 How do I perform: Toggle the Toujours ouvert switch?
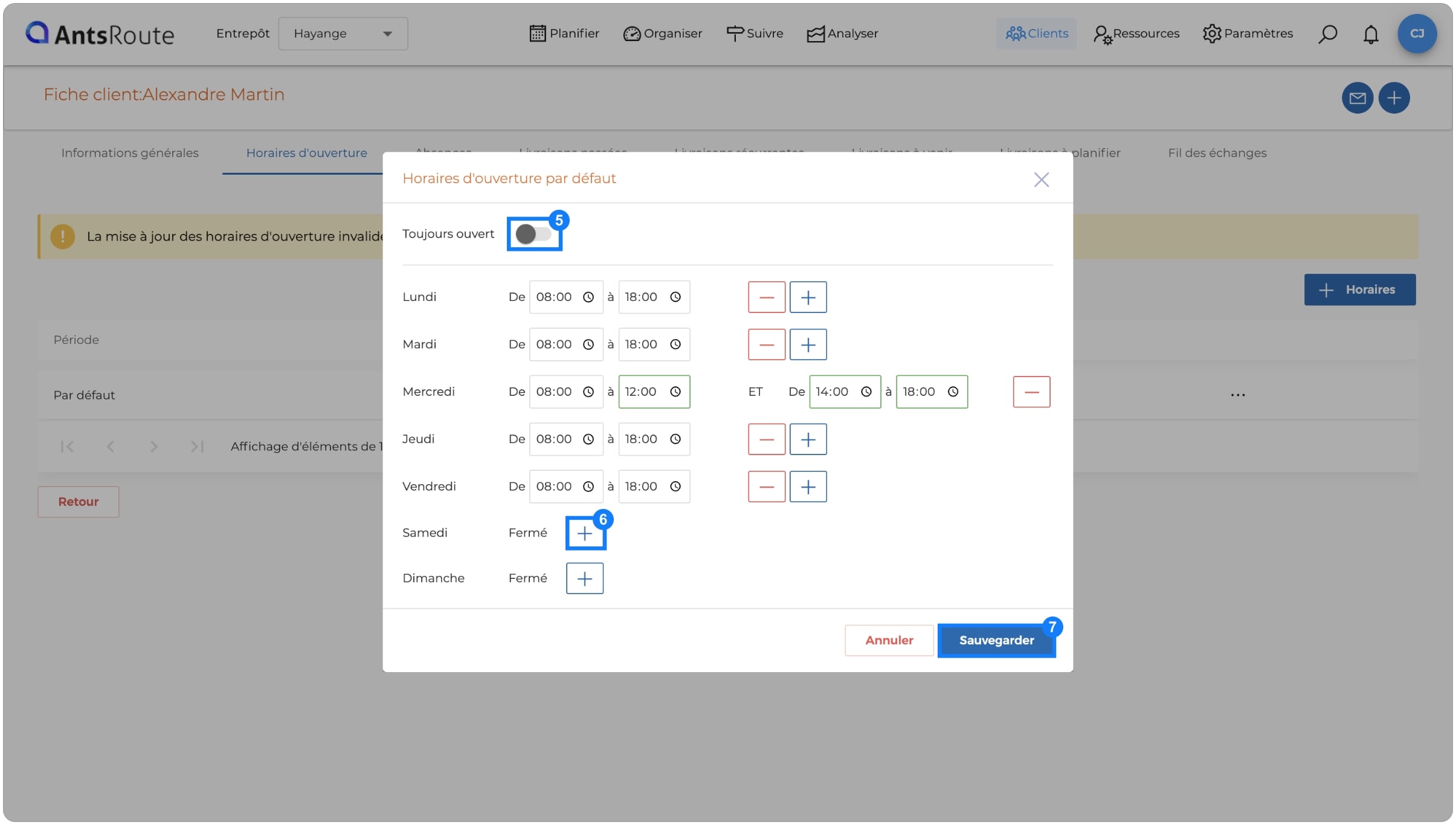533,234
